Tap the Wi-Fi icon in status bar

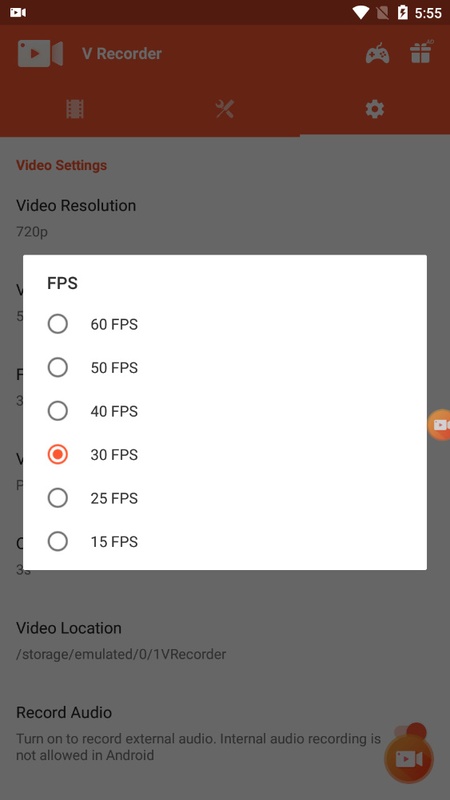click(361, 12)
